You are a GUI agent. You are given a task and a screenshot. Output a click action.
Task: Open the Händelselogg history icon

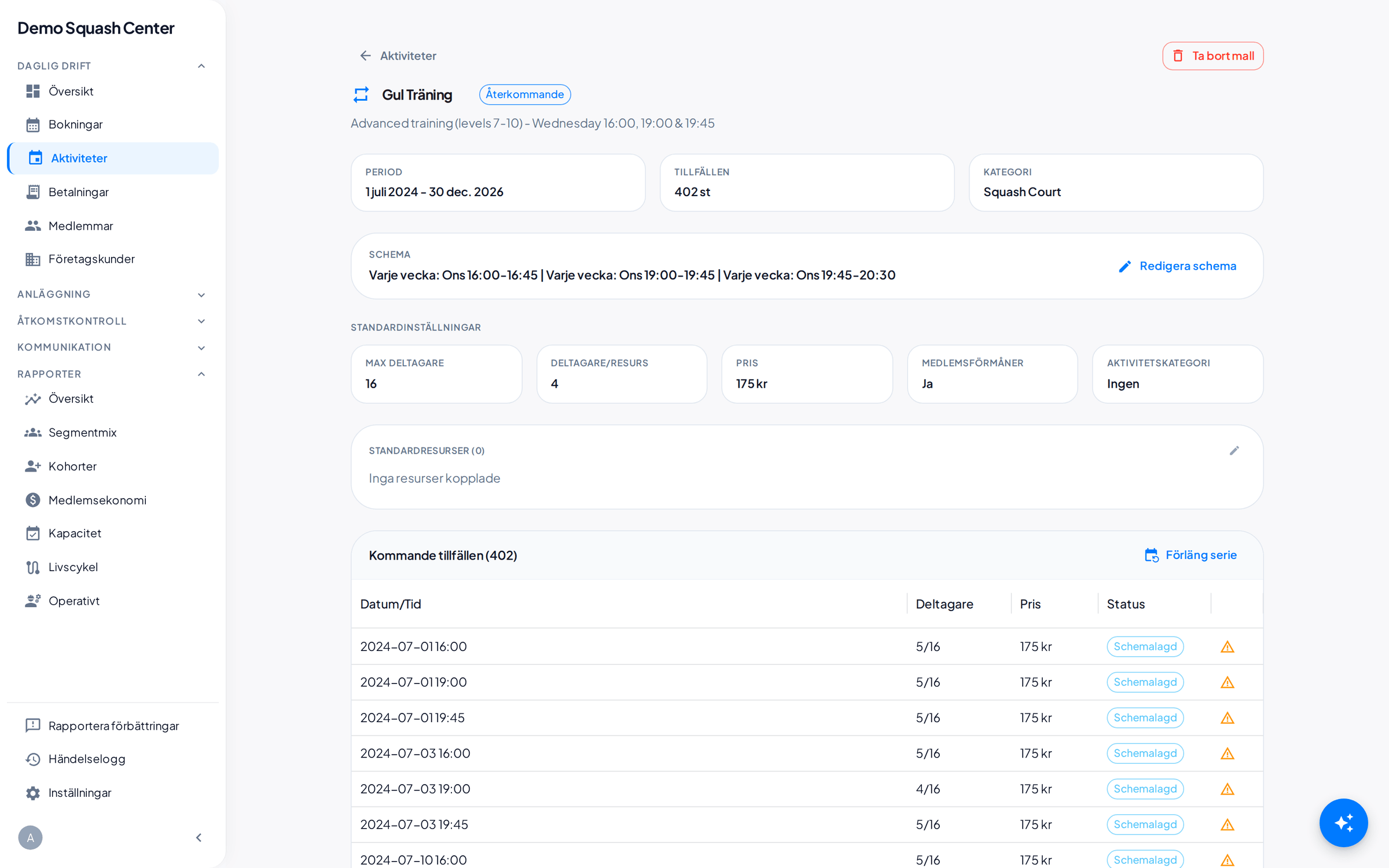pyautogui.click(x=33, y=759)
